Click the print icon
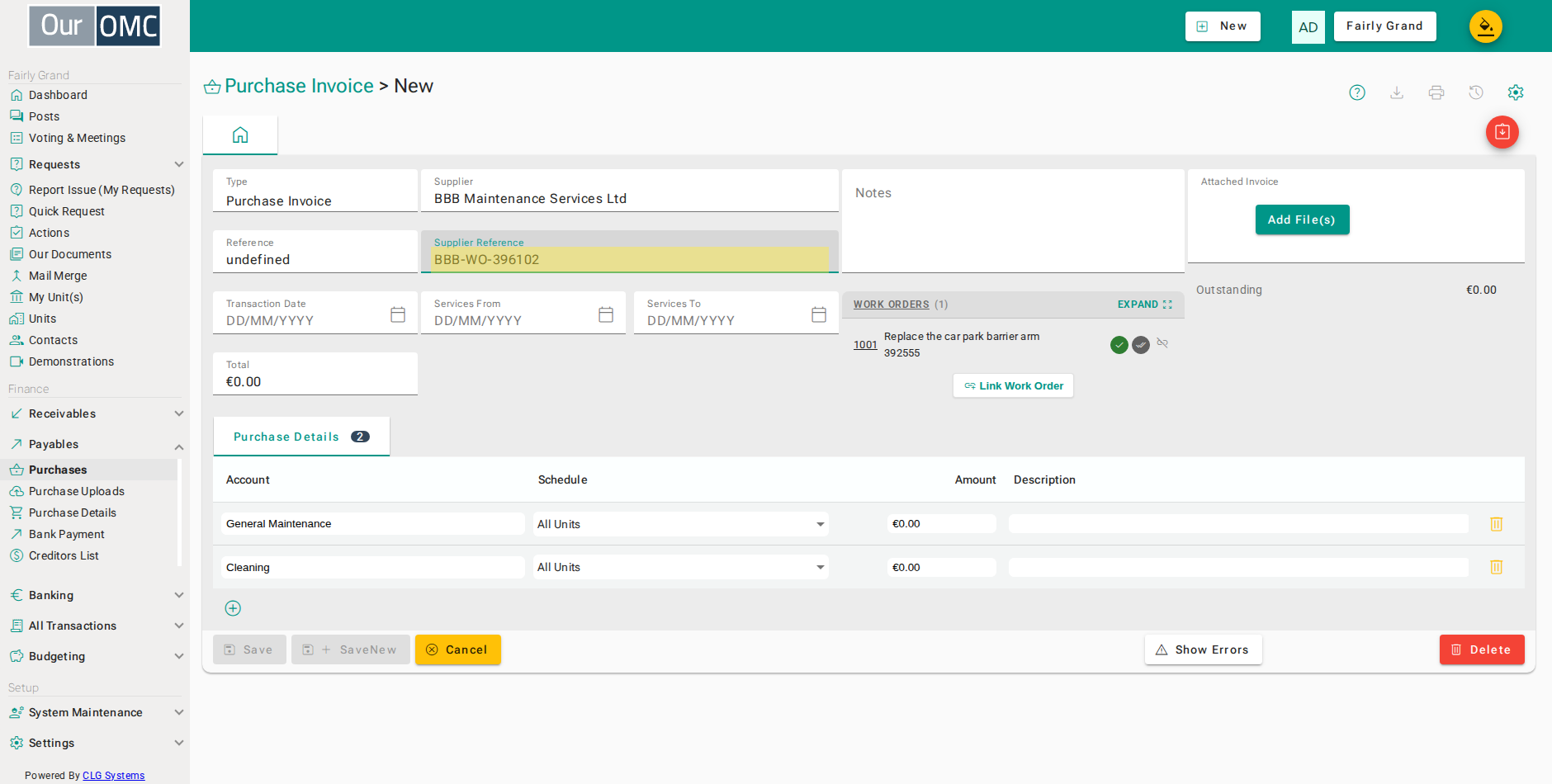1552x784 pixels. (x=1436, y=92)
